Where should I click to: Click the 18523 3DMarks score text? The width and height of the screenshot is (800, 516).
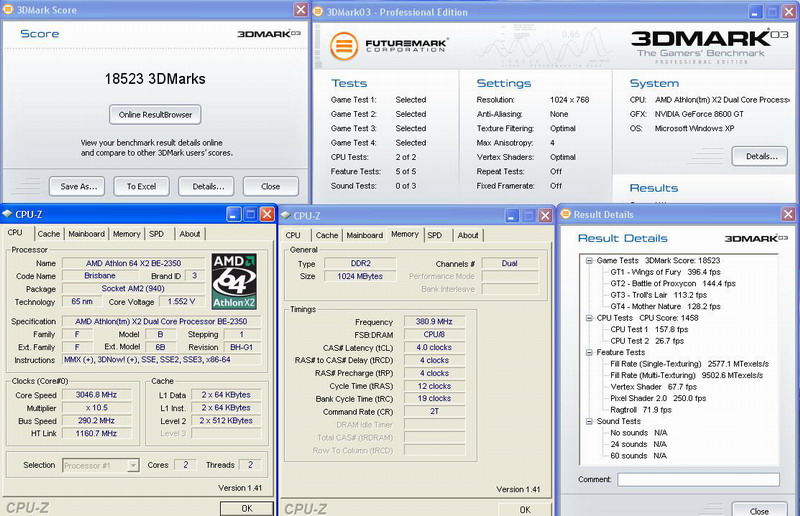pyautogui.click(x=155, y=79)
